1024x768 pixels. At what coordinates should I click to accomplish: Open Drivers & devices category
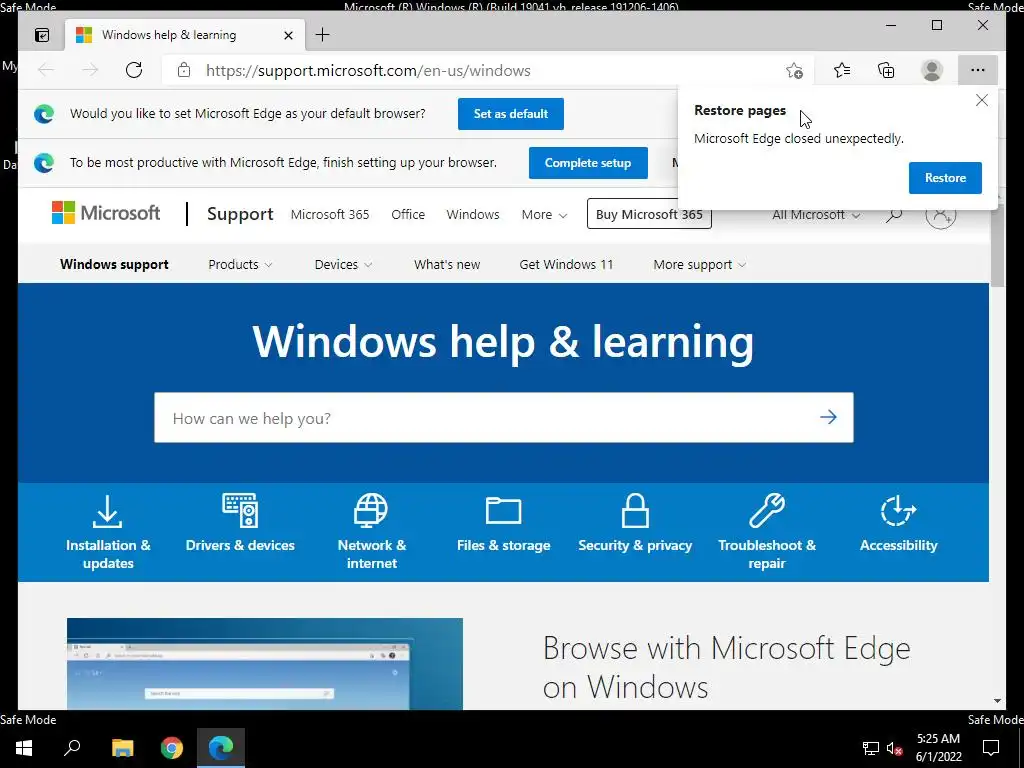pos(240,524)
